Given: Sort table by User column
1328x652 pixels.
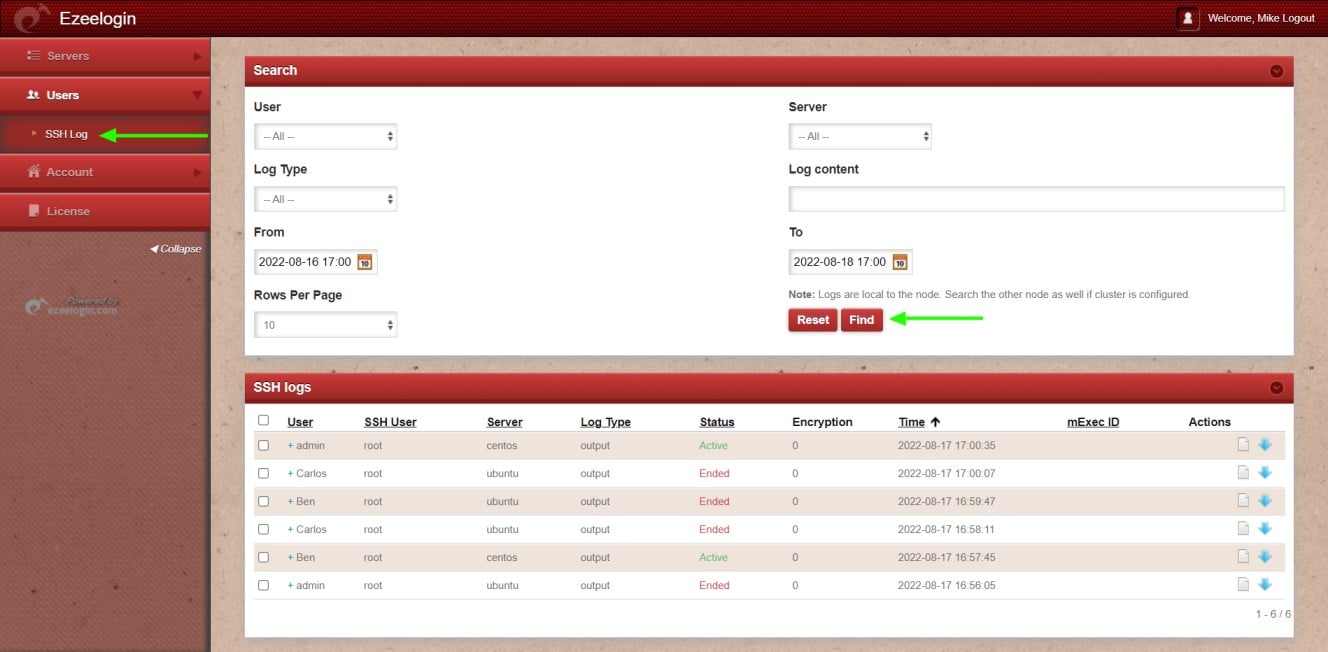Looking at the screenshot, I should 300,422.
